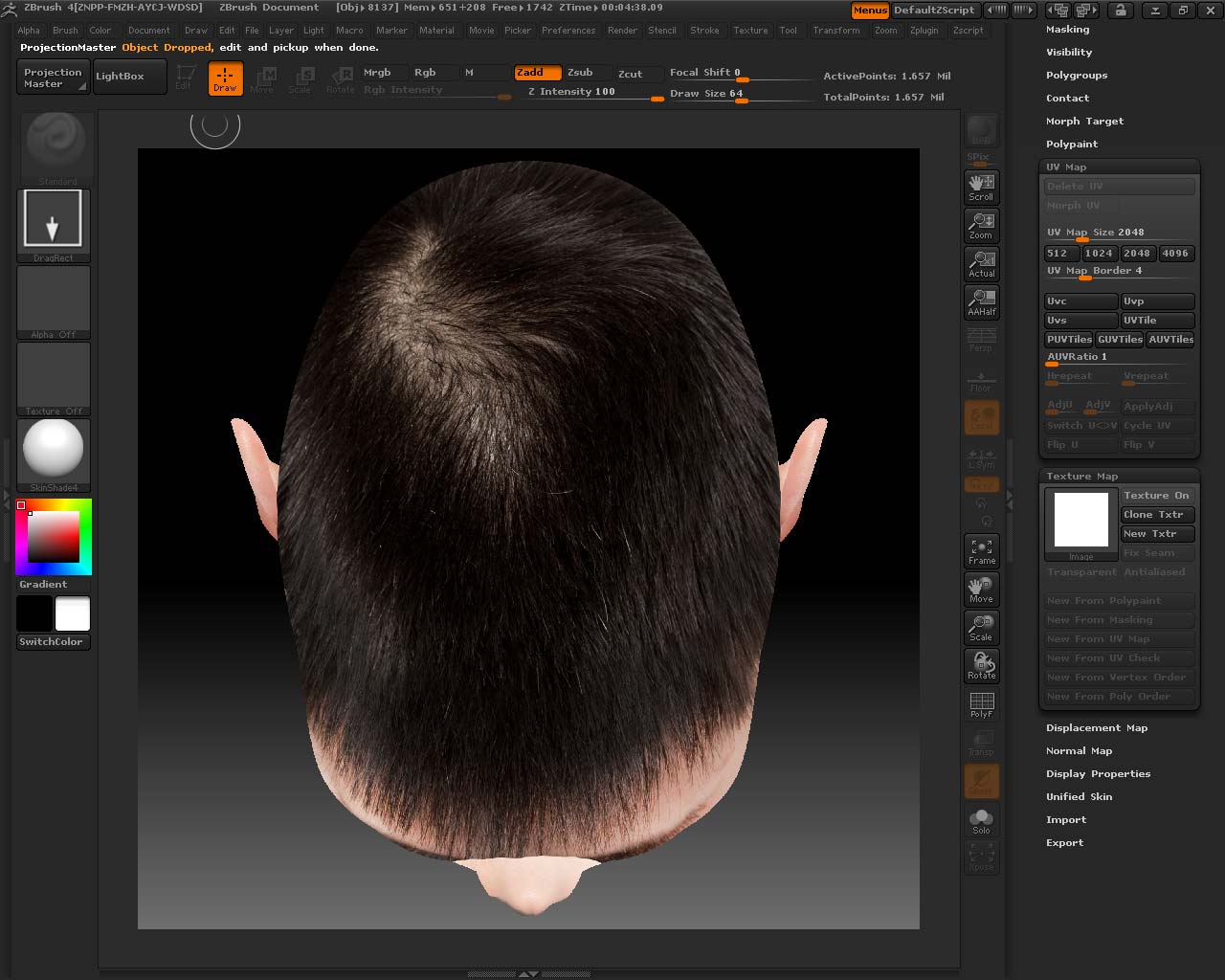
Task: Click the Z Intensity slider
Action: (x=593, y=93)
